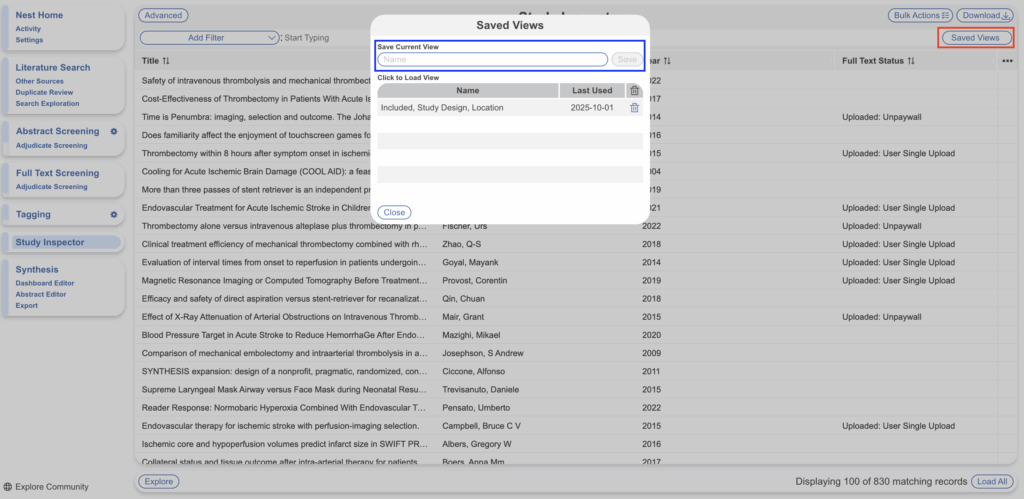This screenshot has height=499, width=1024.
Task: Close the Saved Views dialog
Action: (x=394, y=212)
